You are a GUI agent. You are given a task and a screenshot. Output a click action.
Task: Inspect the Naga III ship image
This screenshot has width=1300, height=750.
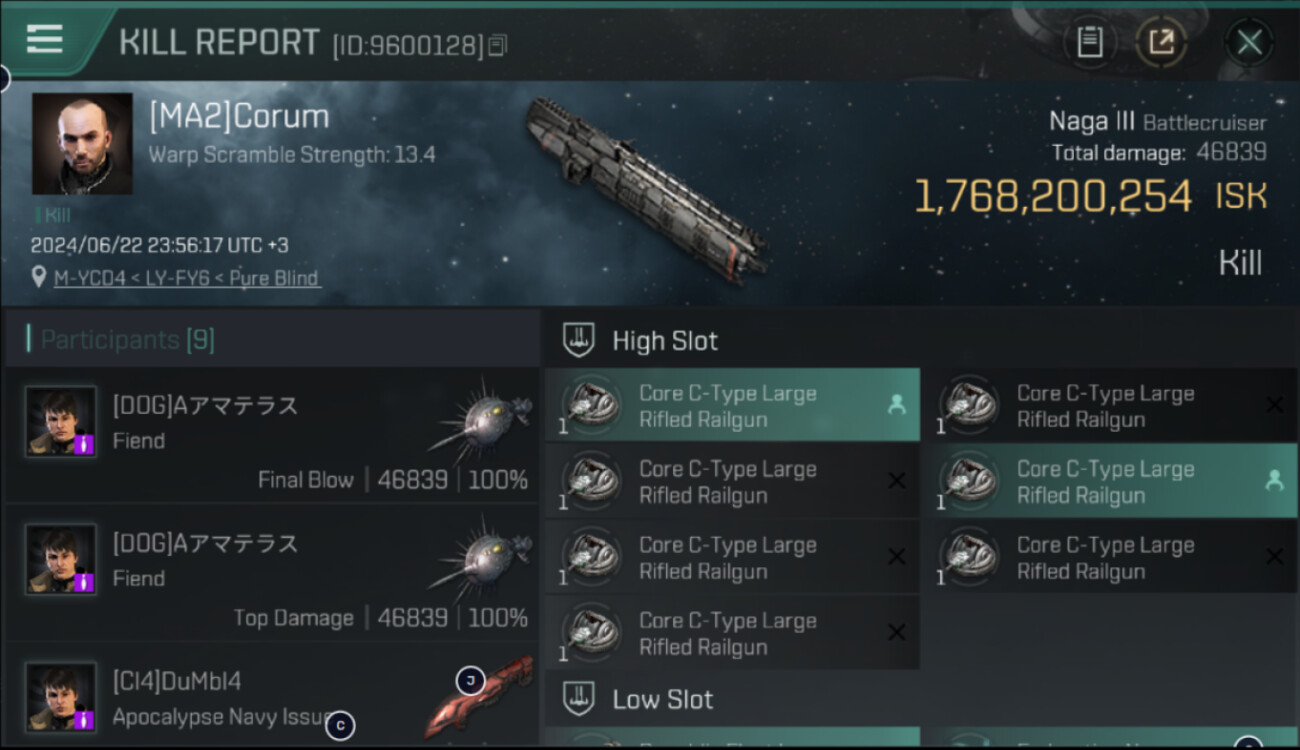pyautogui.click(x=647, y=188)
